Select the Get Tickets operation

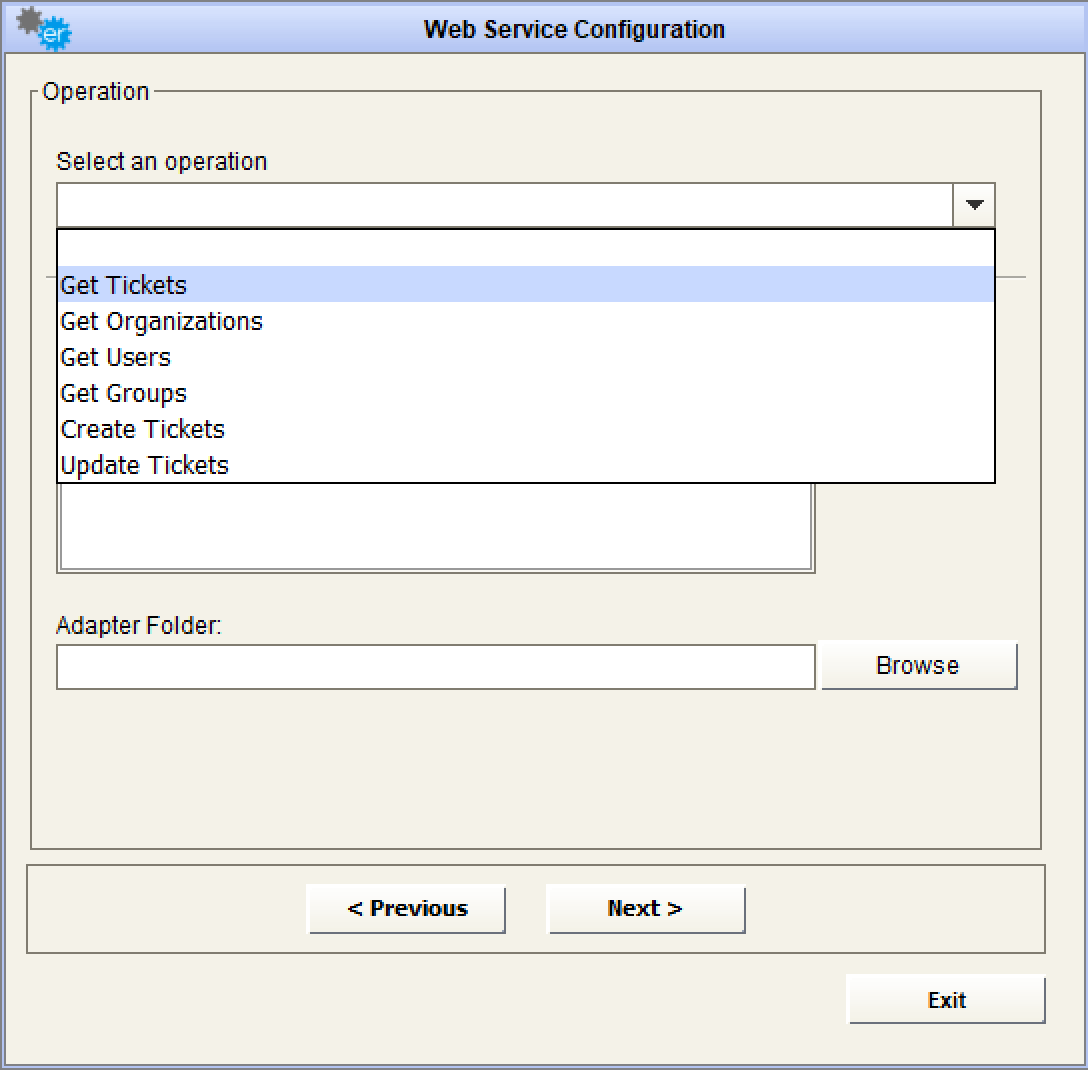(x=124, y=285)
